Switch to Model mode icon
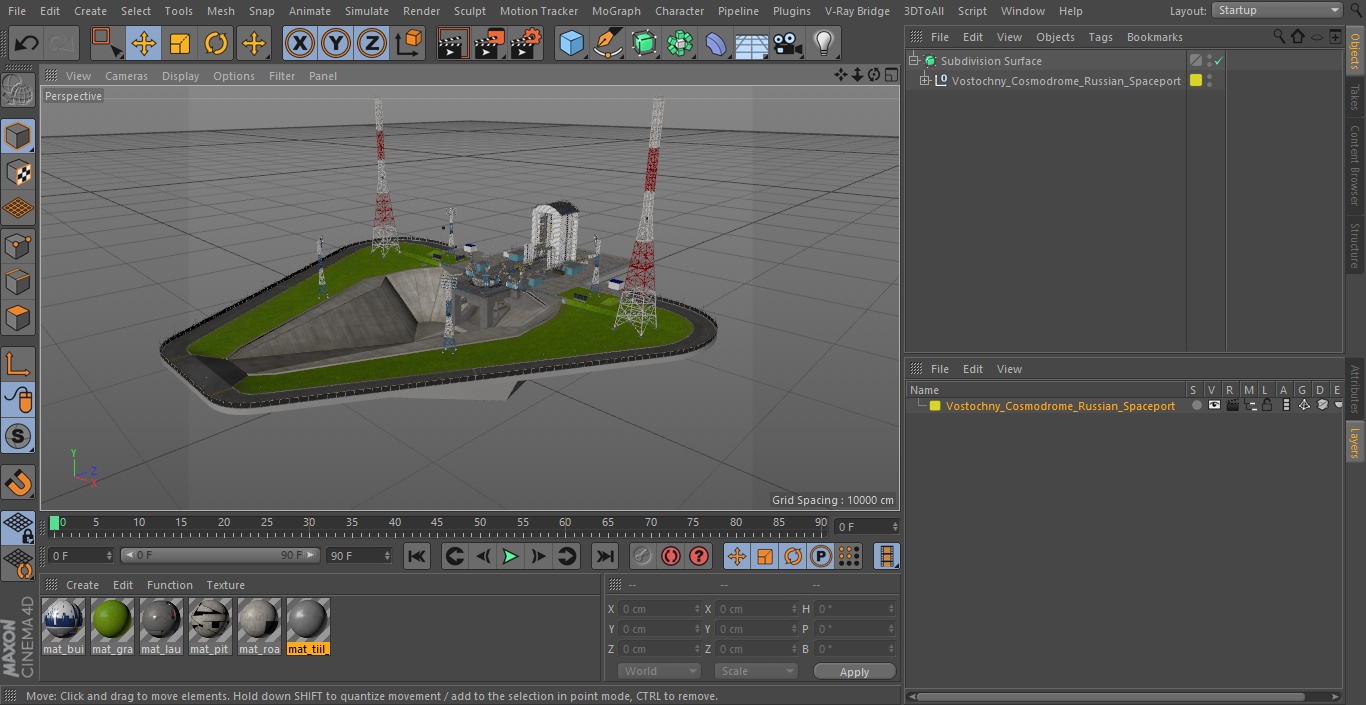Screen dimensions: 1366x705 coord(18,135)
